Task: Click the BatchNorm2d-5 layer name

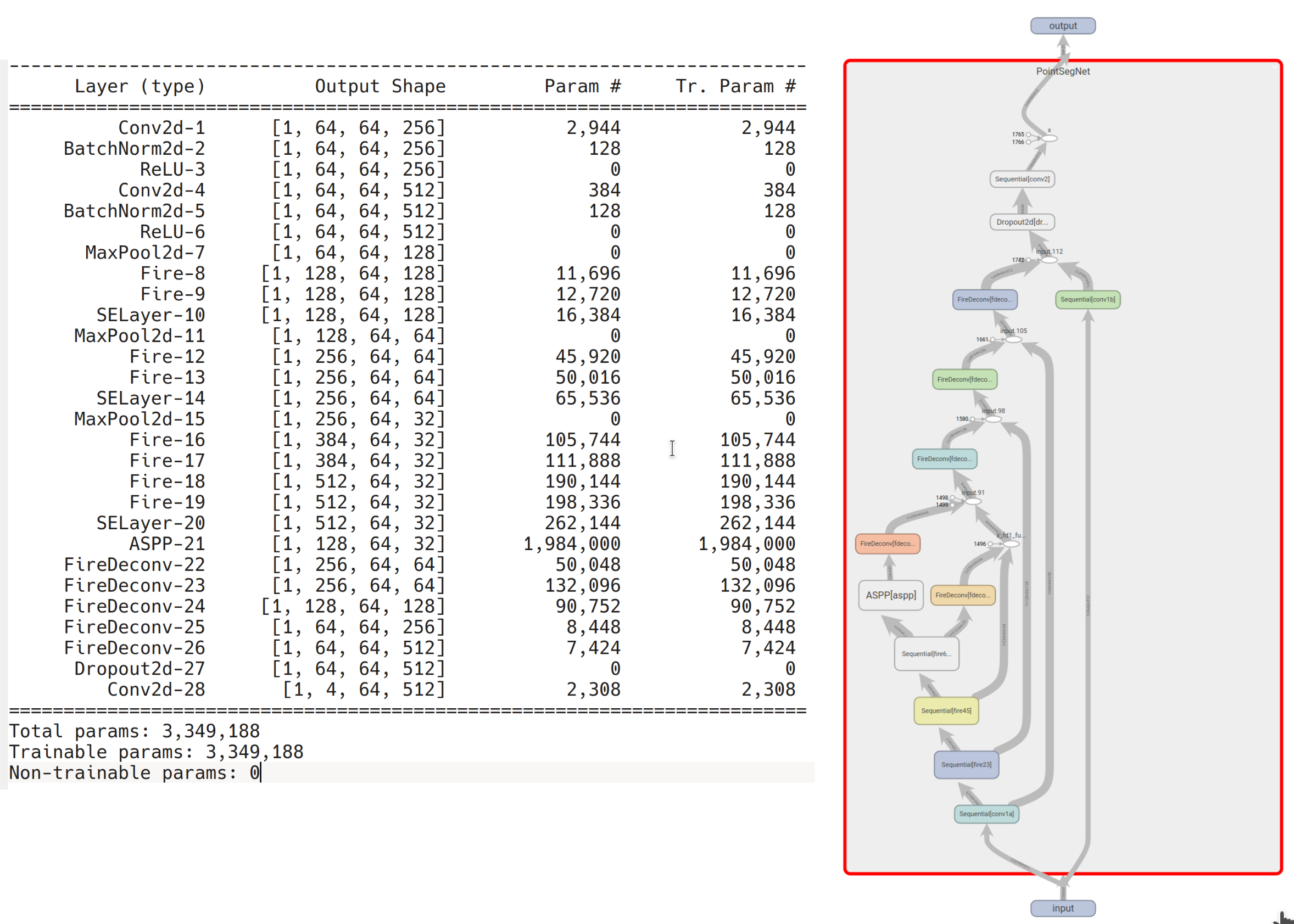Action: (135, 211)
